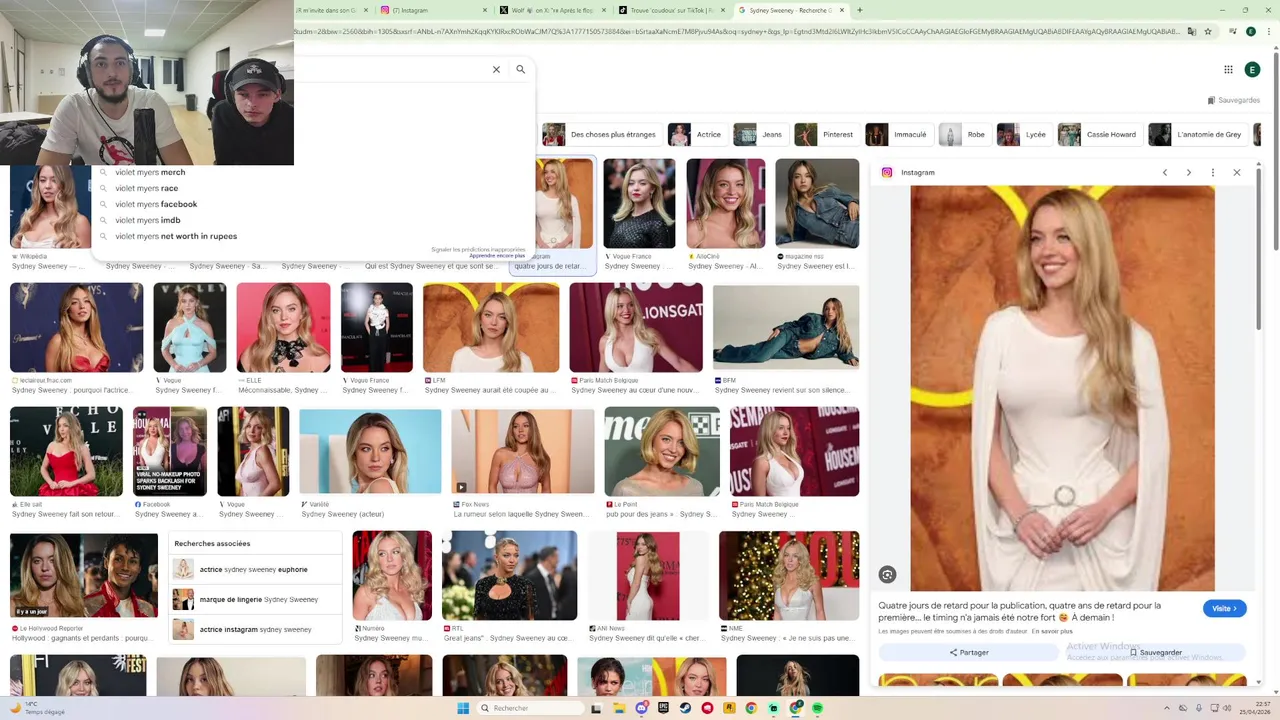This screenshot has height=720, width=1280.
Task: Open Steam from the taskbar
Action: point(685,708)
